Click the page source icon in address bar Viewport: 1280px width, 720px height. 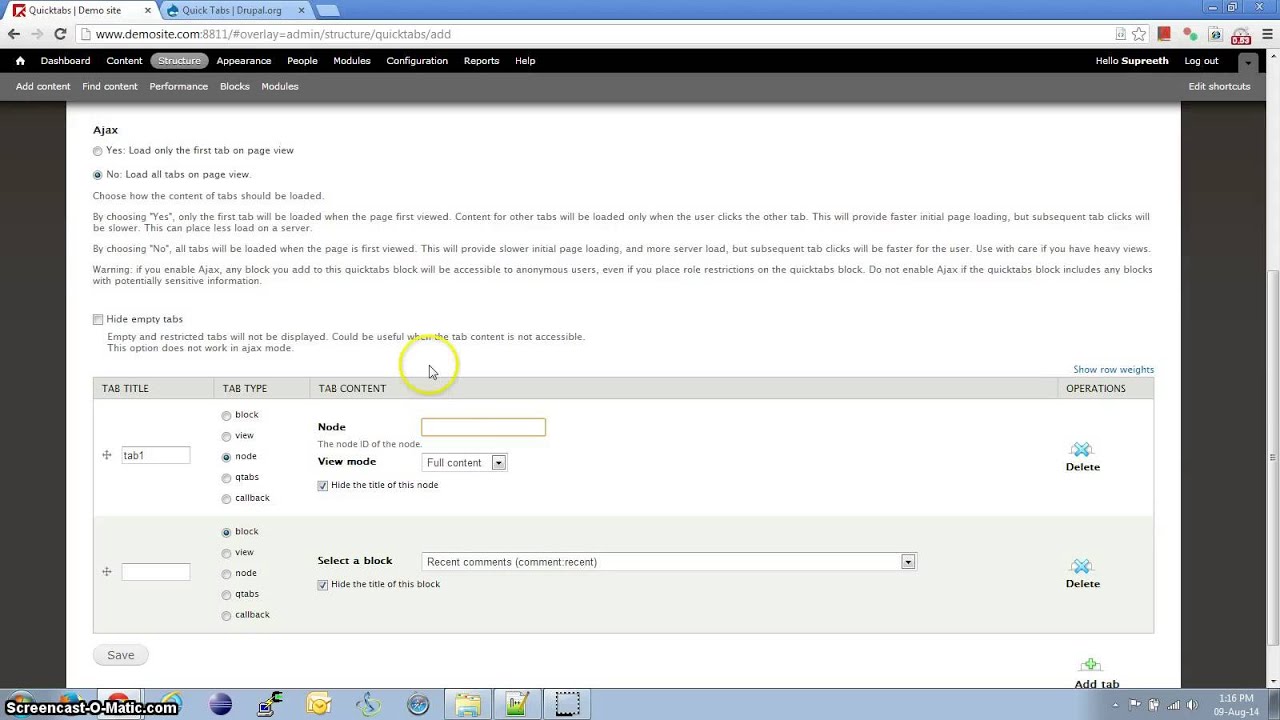[1121, 34]
